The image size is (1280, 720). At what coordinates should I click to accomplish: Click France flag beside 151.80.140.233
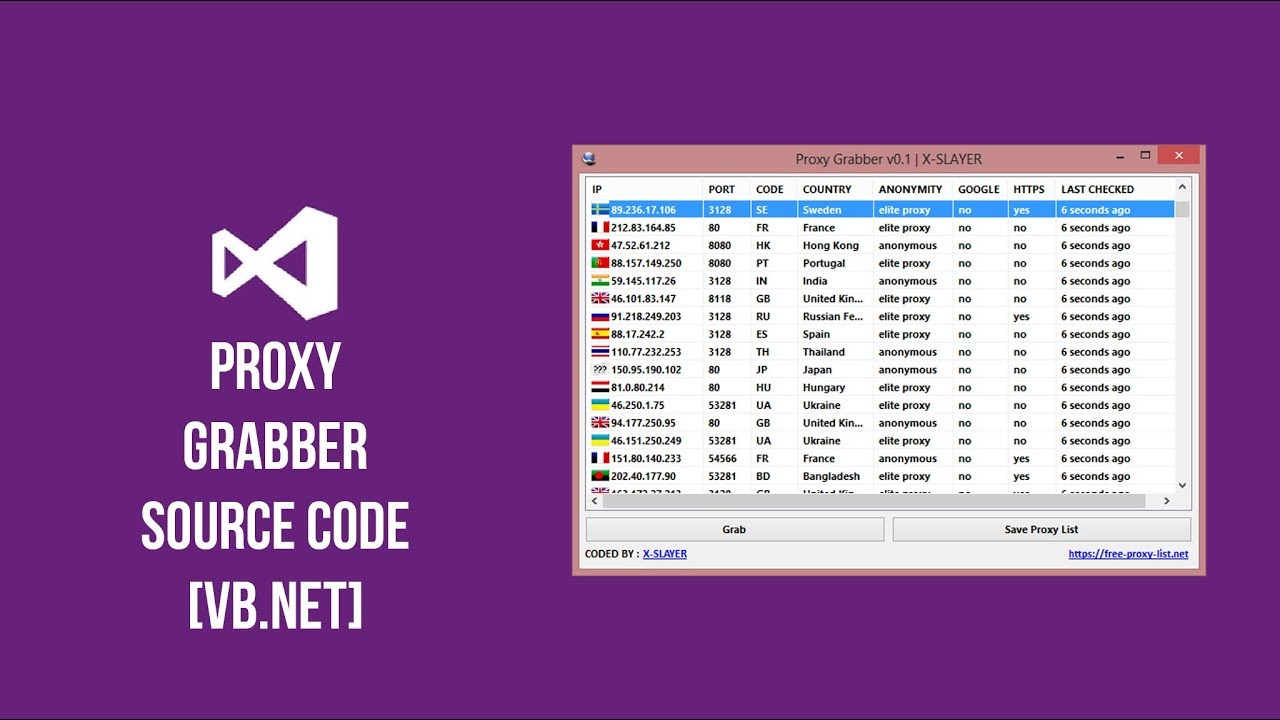pos(600,458)
